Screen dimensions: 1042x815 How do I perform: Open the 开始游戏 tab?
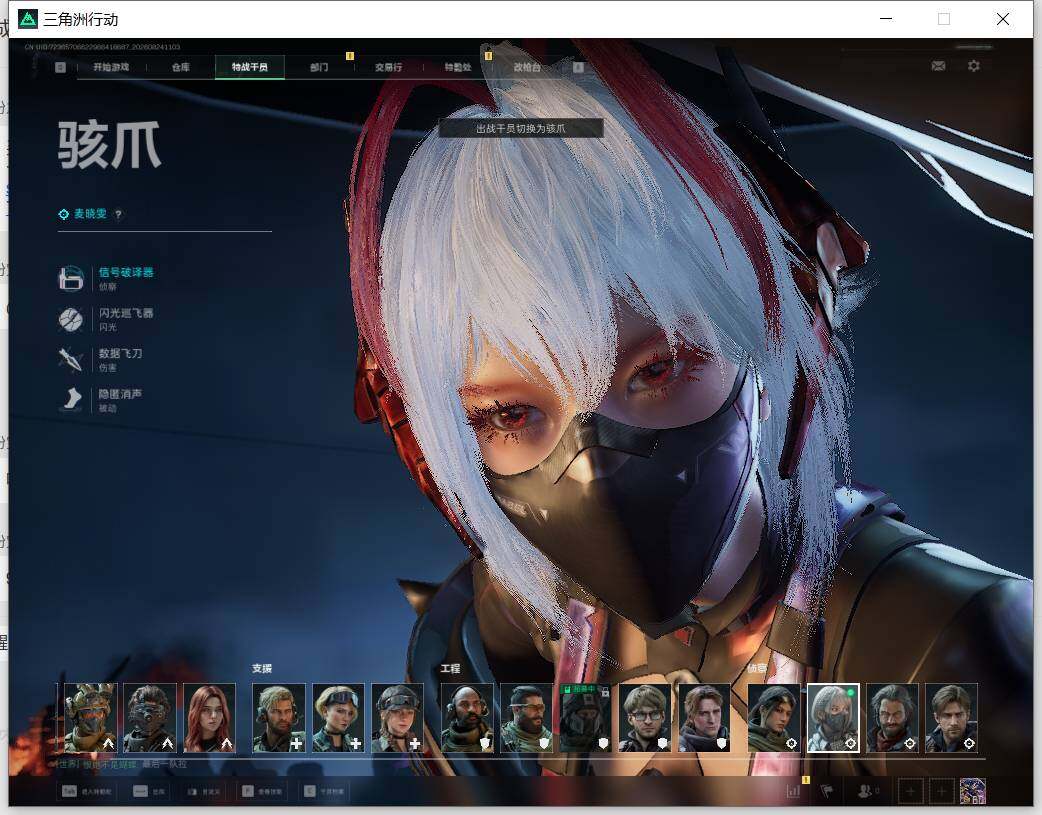(x=111, y=67)
